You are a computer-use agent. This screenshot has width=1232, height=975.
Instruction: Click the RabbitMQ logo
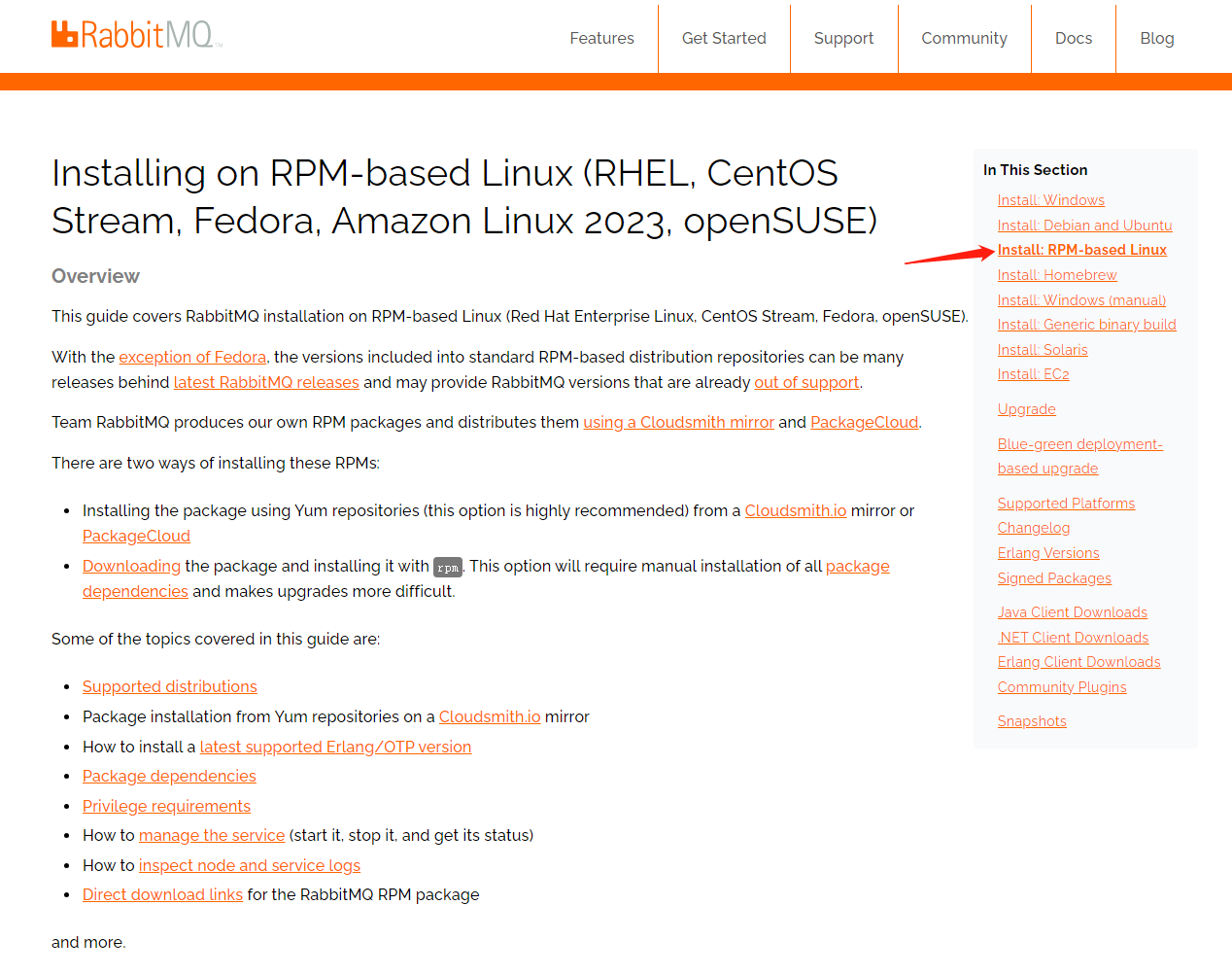coord(136,35)
